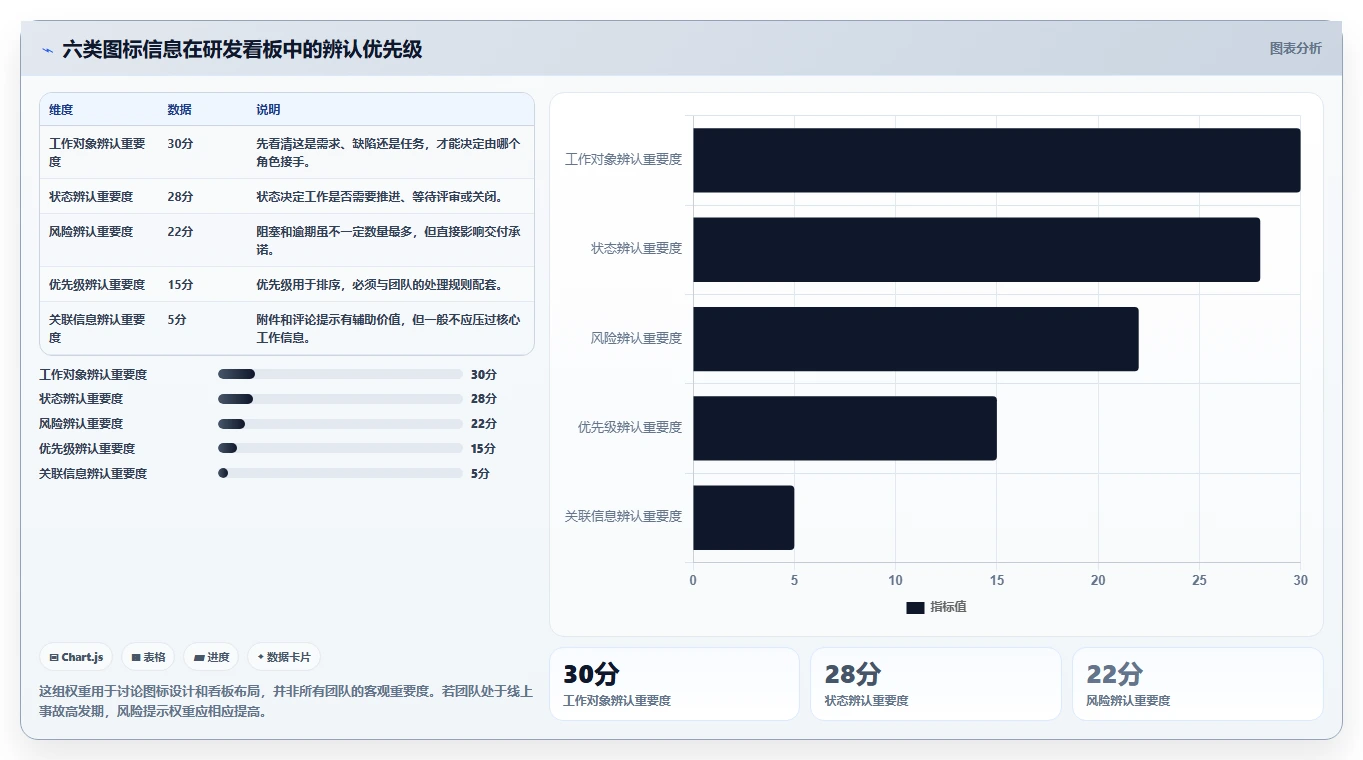Click 关联信息辨认重要度 in the table
Screen dimensions: 1363x760
coord(97,329)
